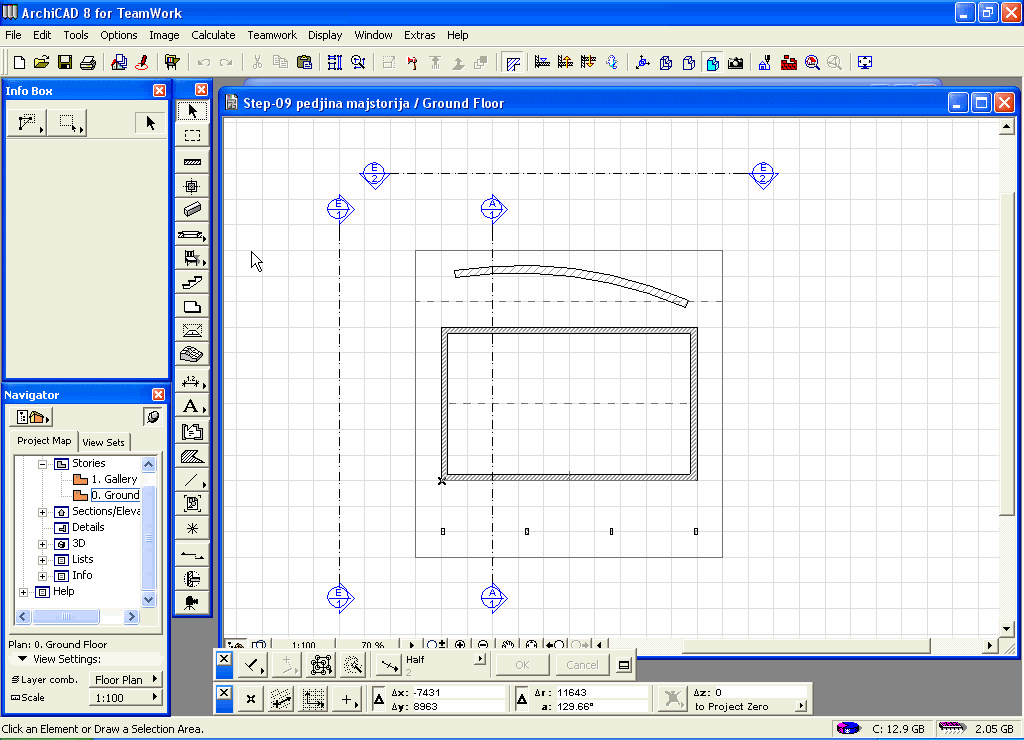Switch to the View Sets tab
This screenshot has width=1024, height=740.
(x=104, y=442)
